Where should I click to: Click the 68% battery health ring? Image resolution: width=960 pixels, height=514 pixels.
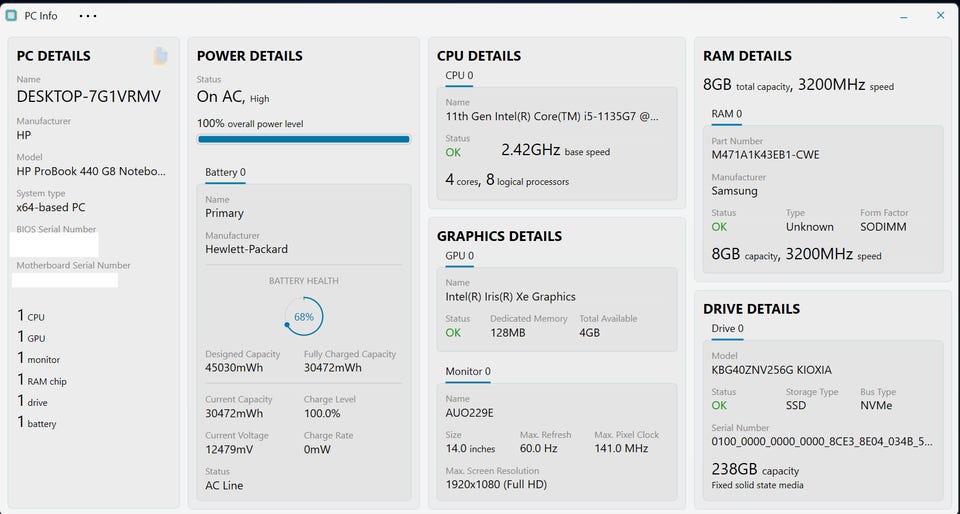(x=304, y=316)
